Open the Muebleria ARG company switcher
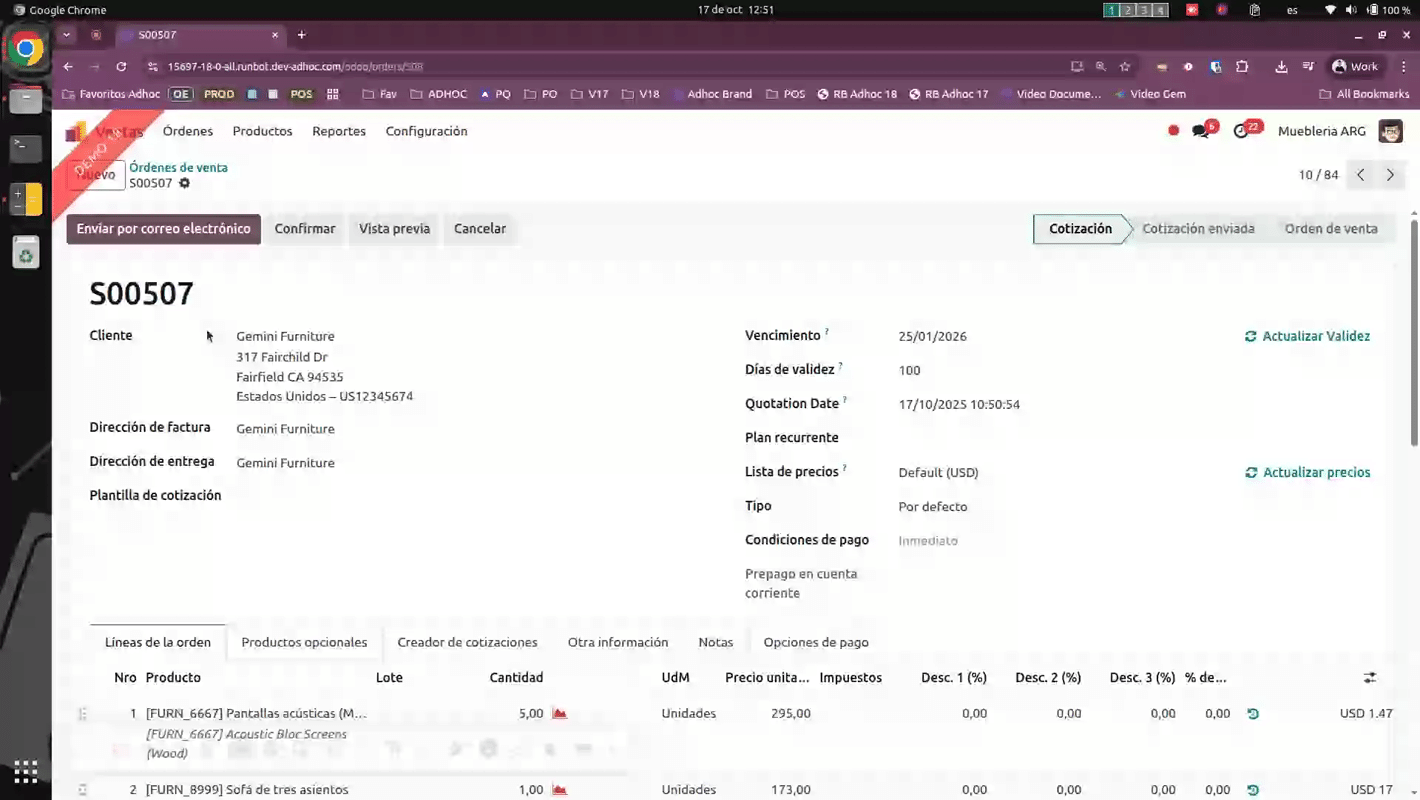Image resolution: width=1420 pixels, height=800 pixels. (x=1321, y=131)
